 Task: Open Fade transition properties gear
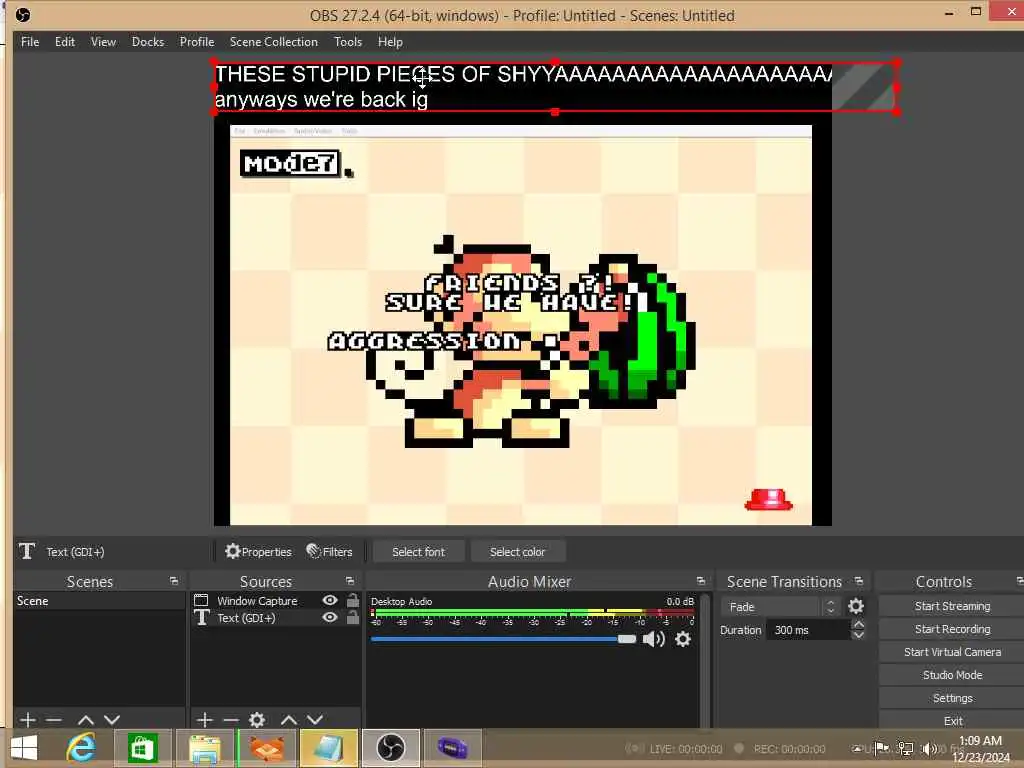(x=856, y=607)
